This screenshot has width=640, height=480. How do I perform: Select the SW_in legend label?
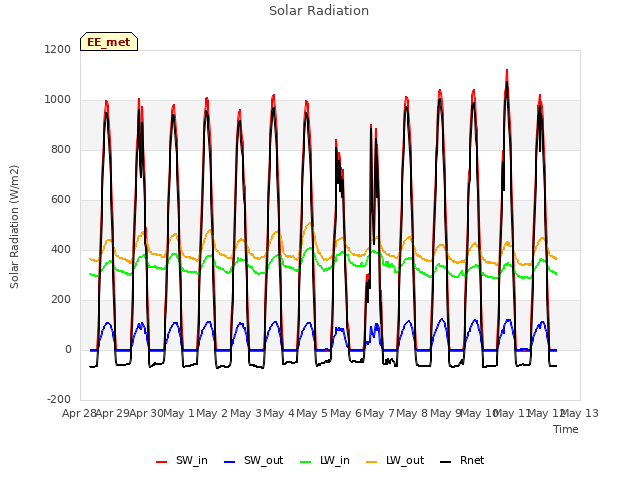coord(192,460)
